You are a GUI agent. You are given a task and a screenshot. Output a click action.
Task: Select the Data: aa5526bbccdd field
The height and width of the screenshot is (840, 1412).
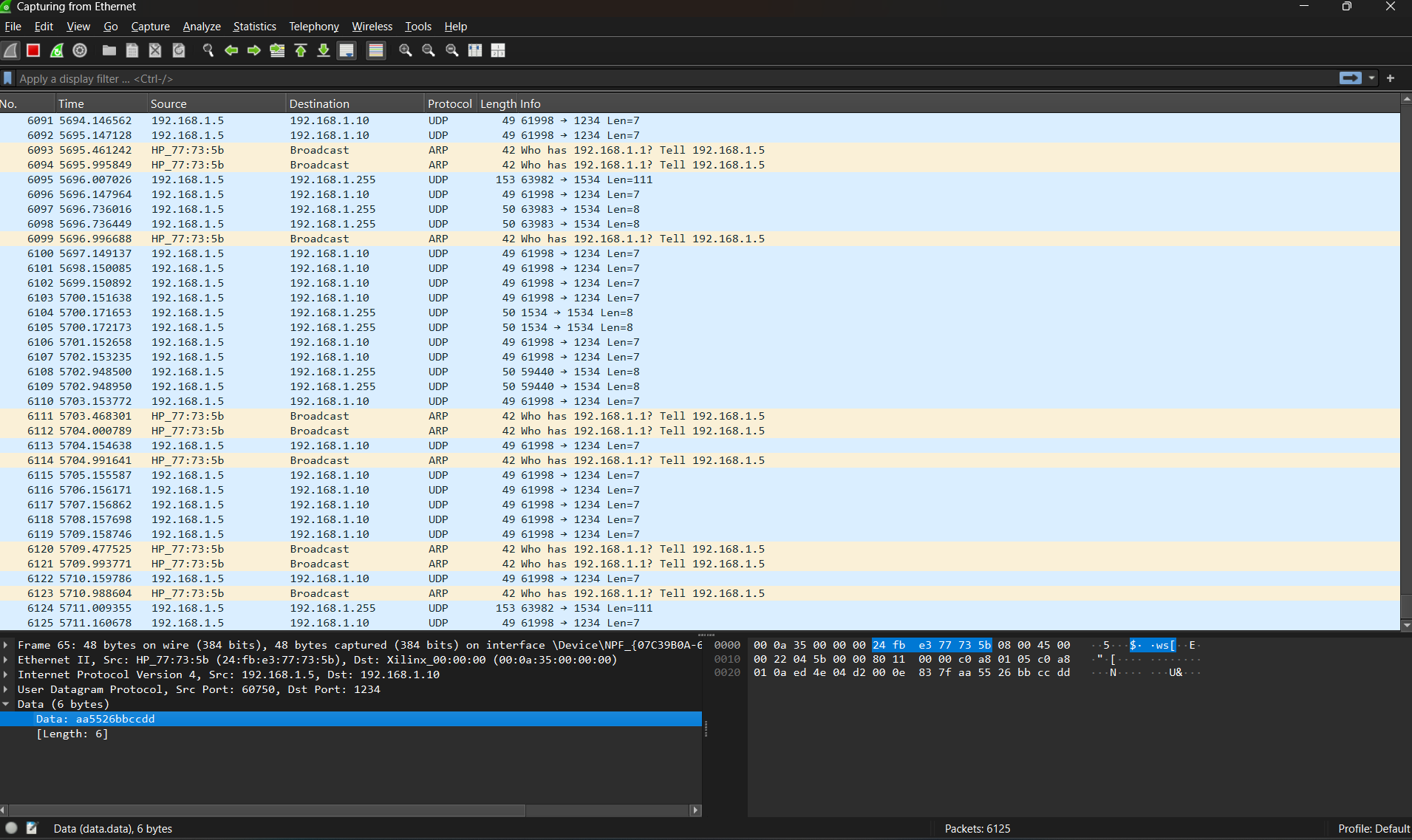(351, 719)
